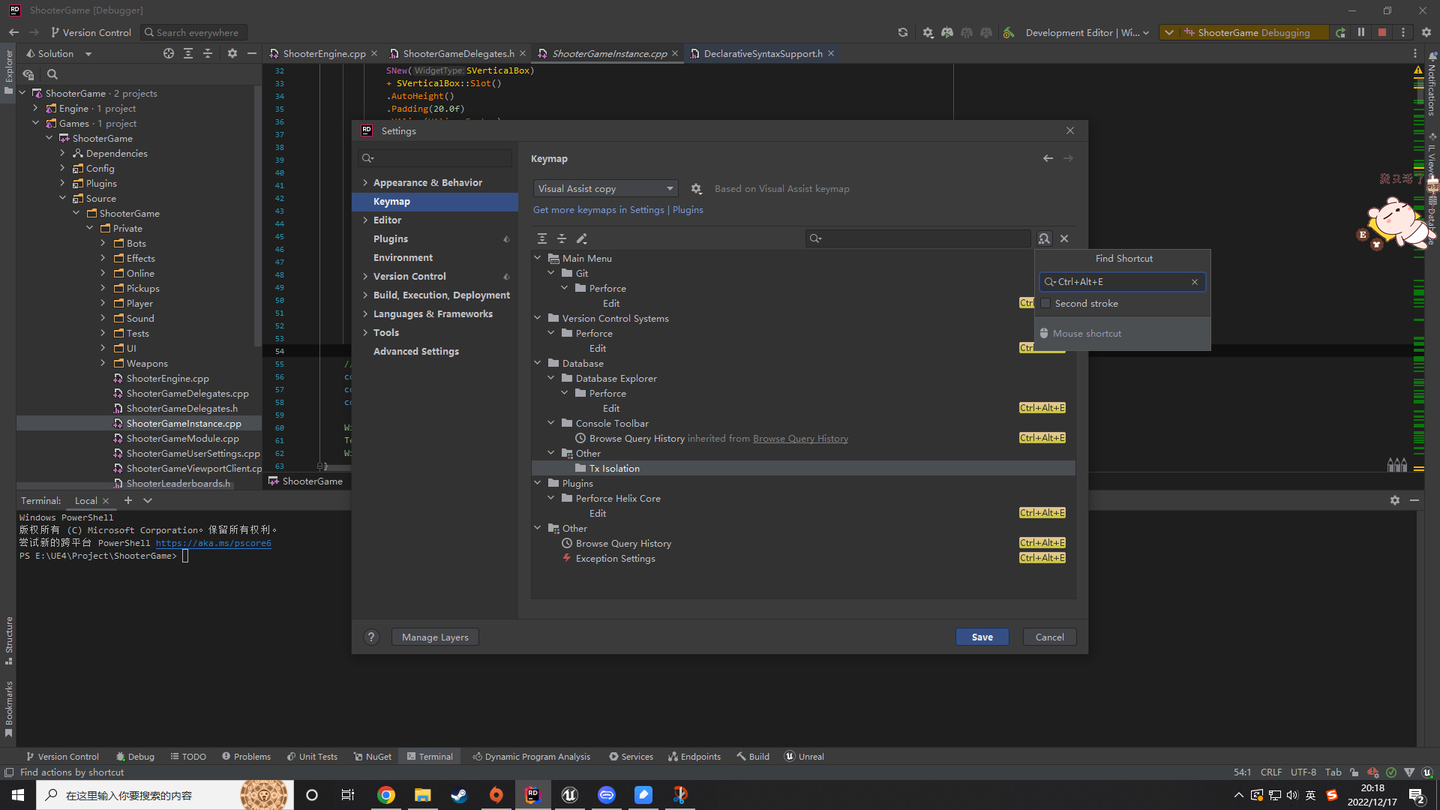Stop the ShooterGame debugging session
This screenshot has height=810, width=1440.
click(1382, 32)
